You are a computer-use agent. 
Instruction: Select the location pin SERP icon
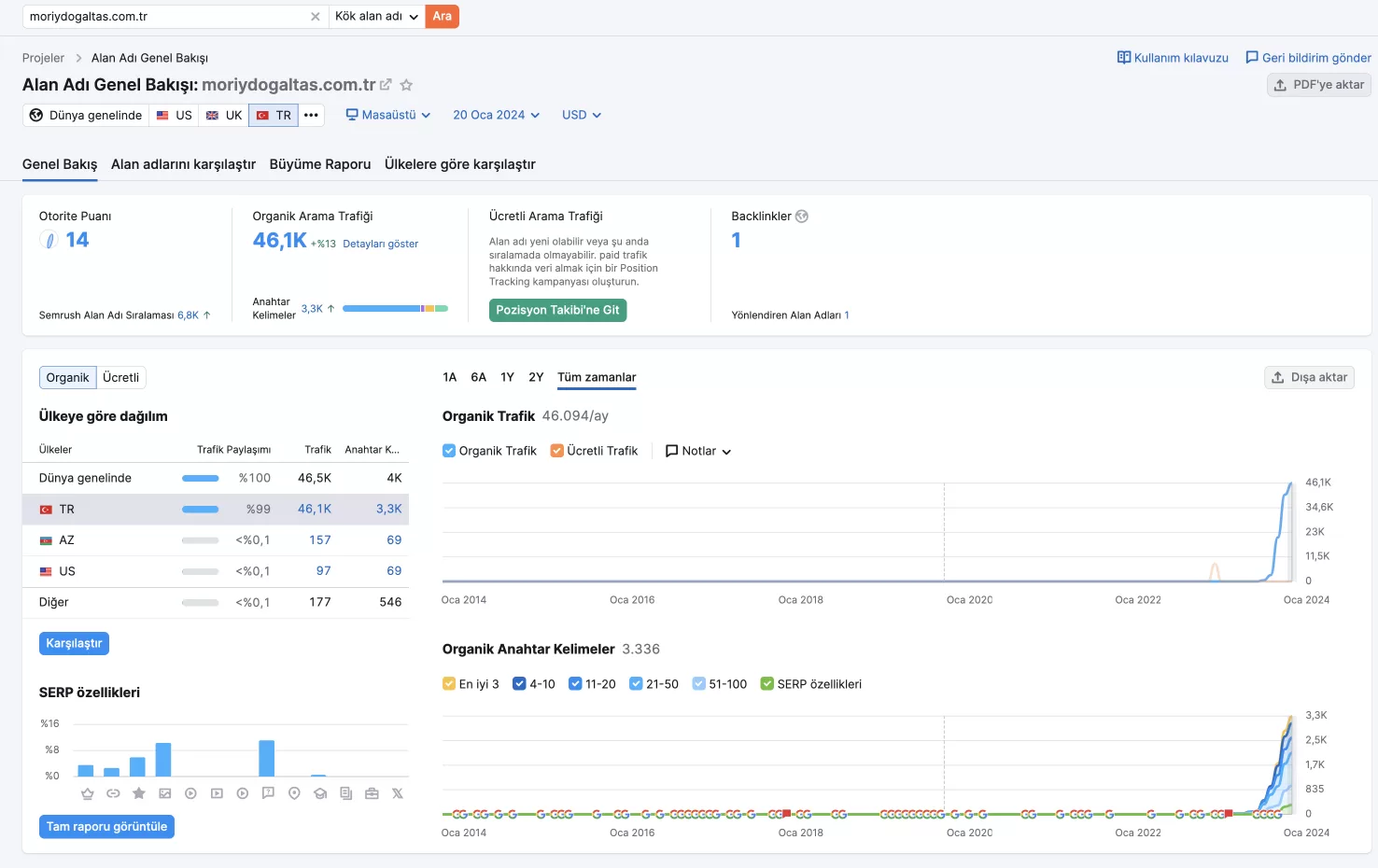[294, 793]
